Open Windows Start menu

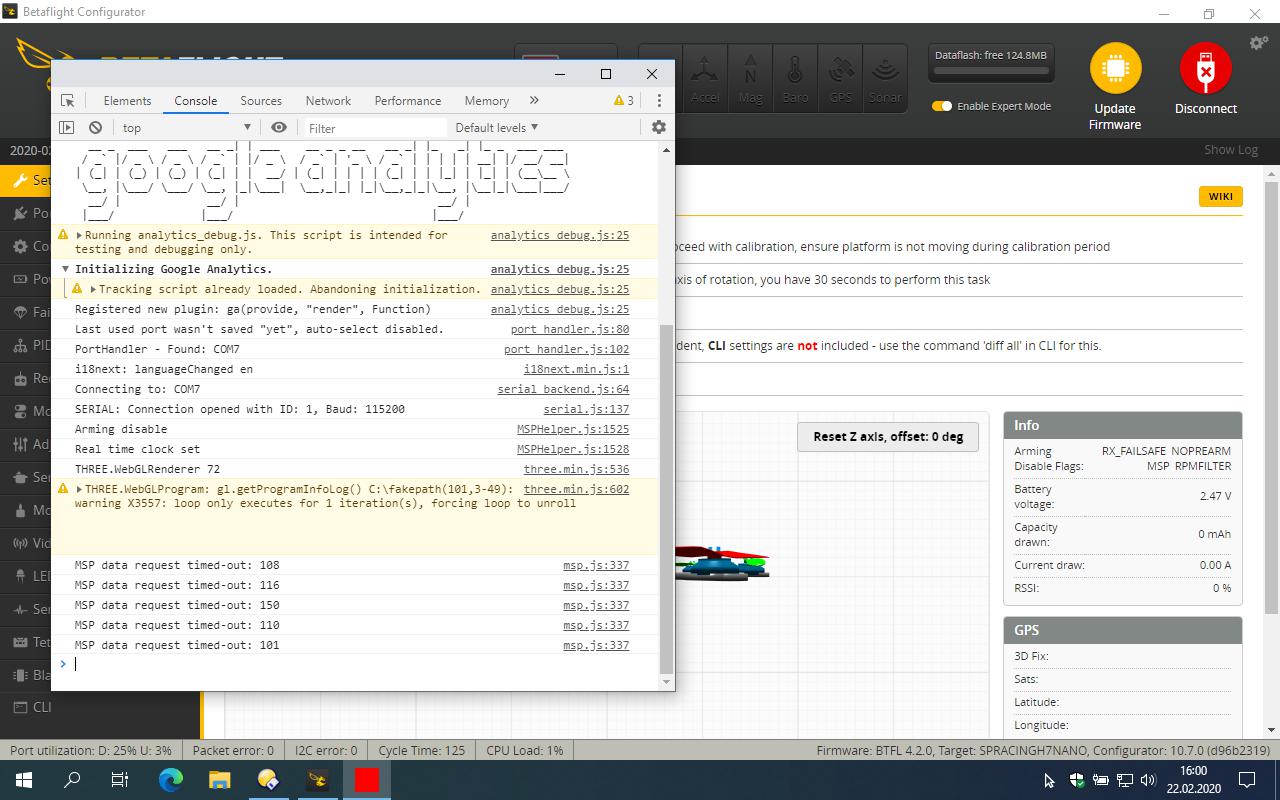click(x=23, y=780)
